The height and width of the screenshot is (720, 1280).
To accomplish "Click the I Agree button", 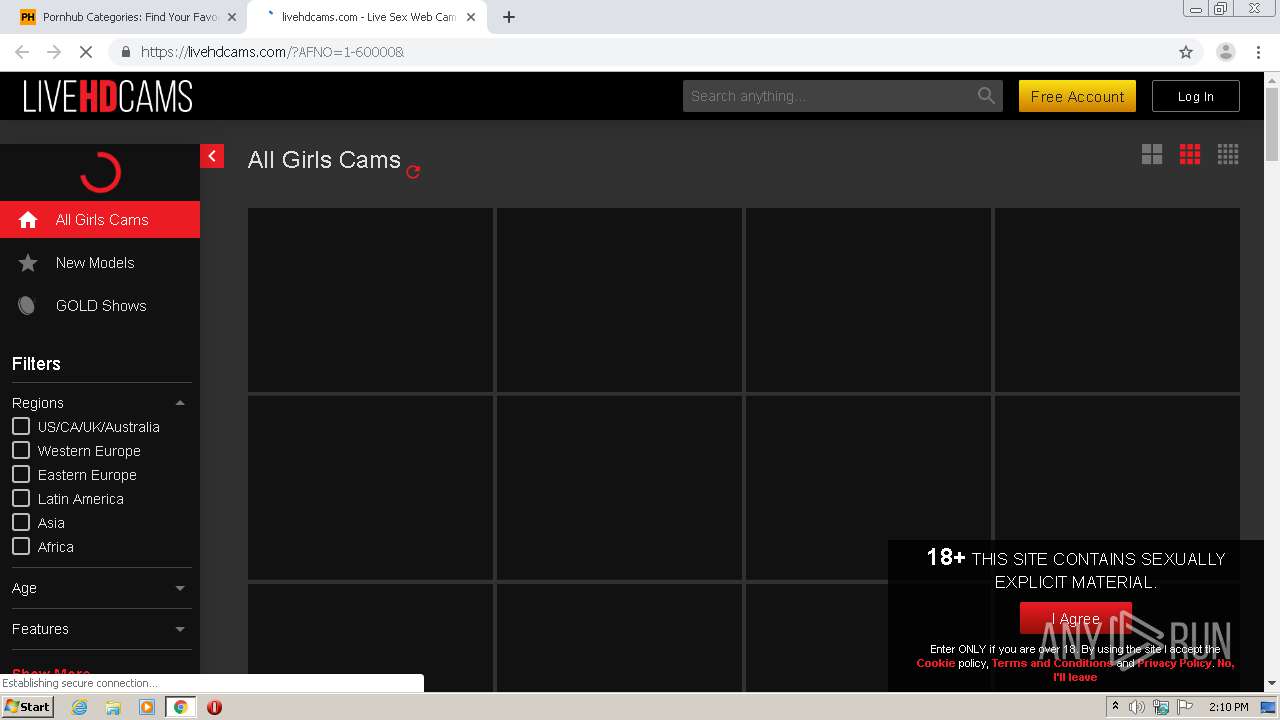I will click(x=1075, y=619).
